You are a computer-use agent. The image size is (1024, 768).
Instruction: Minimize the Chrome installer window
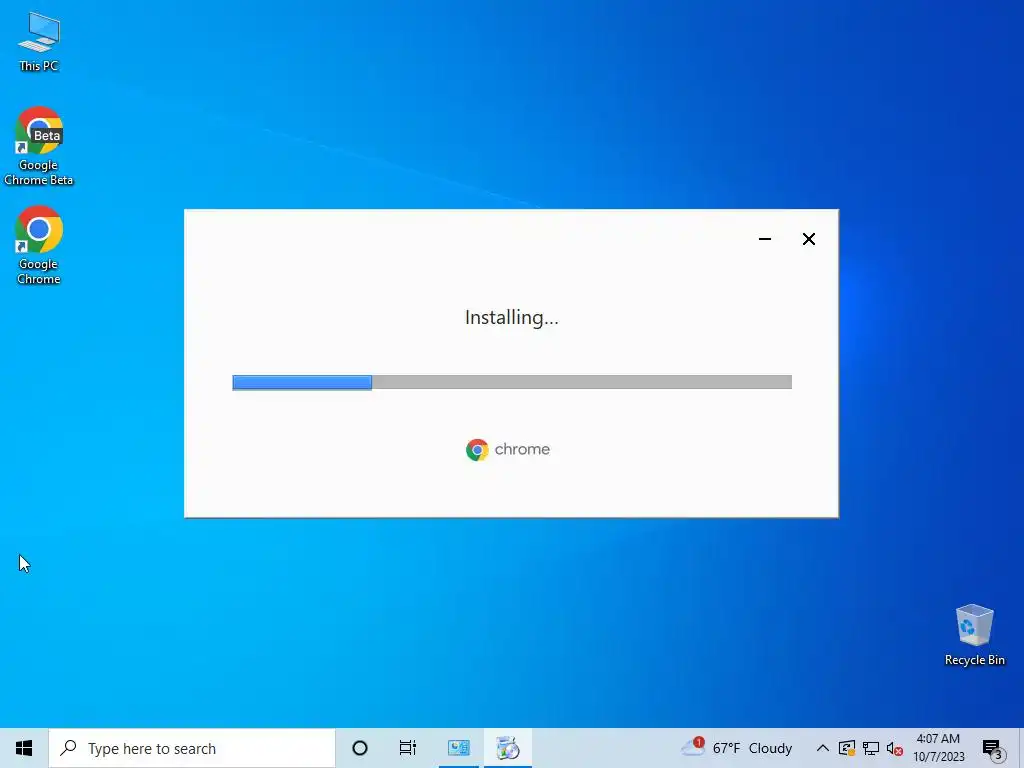coord(765,239)
